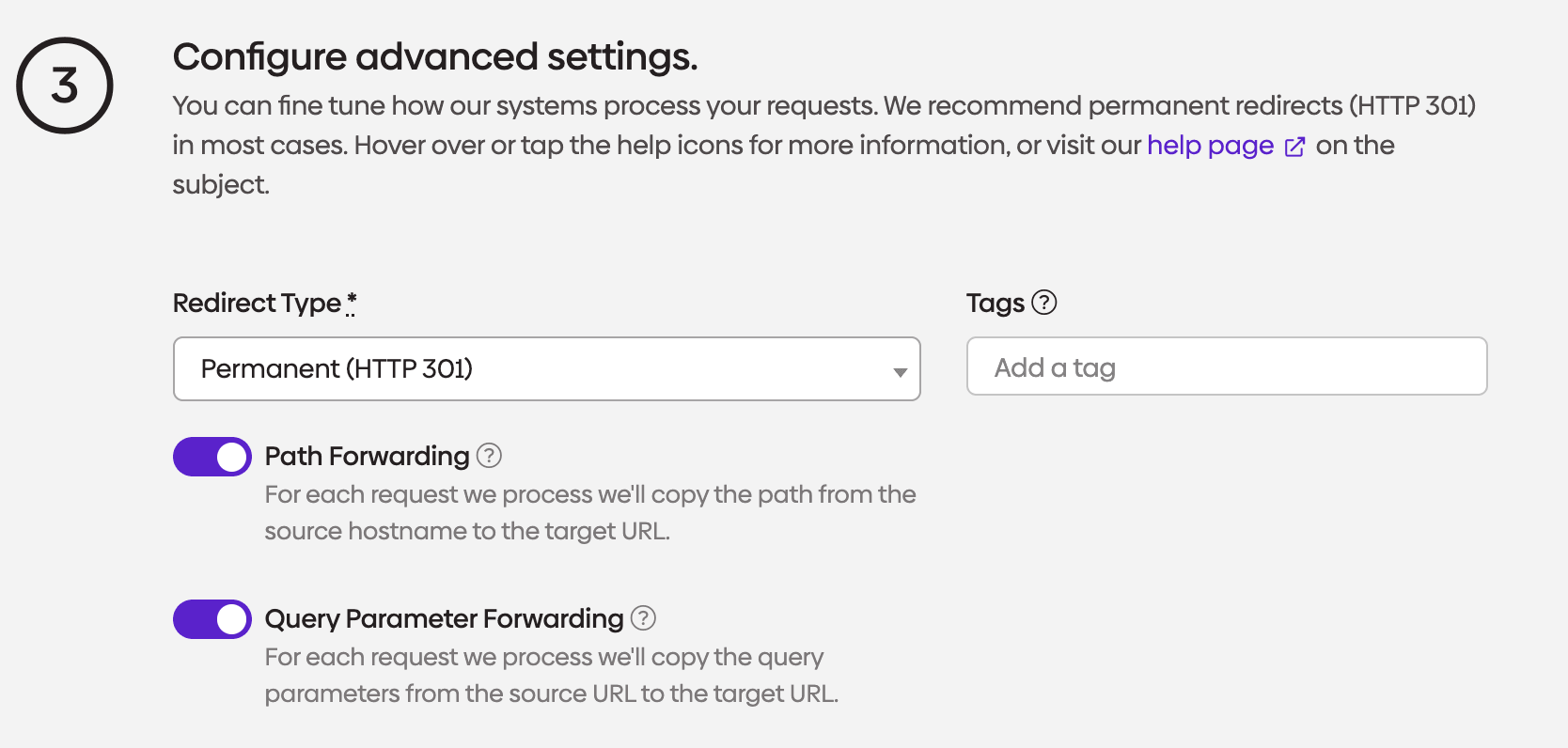Click the help icon next to Tags

1044,303
